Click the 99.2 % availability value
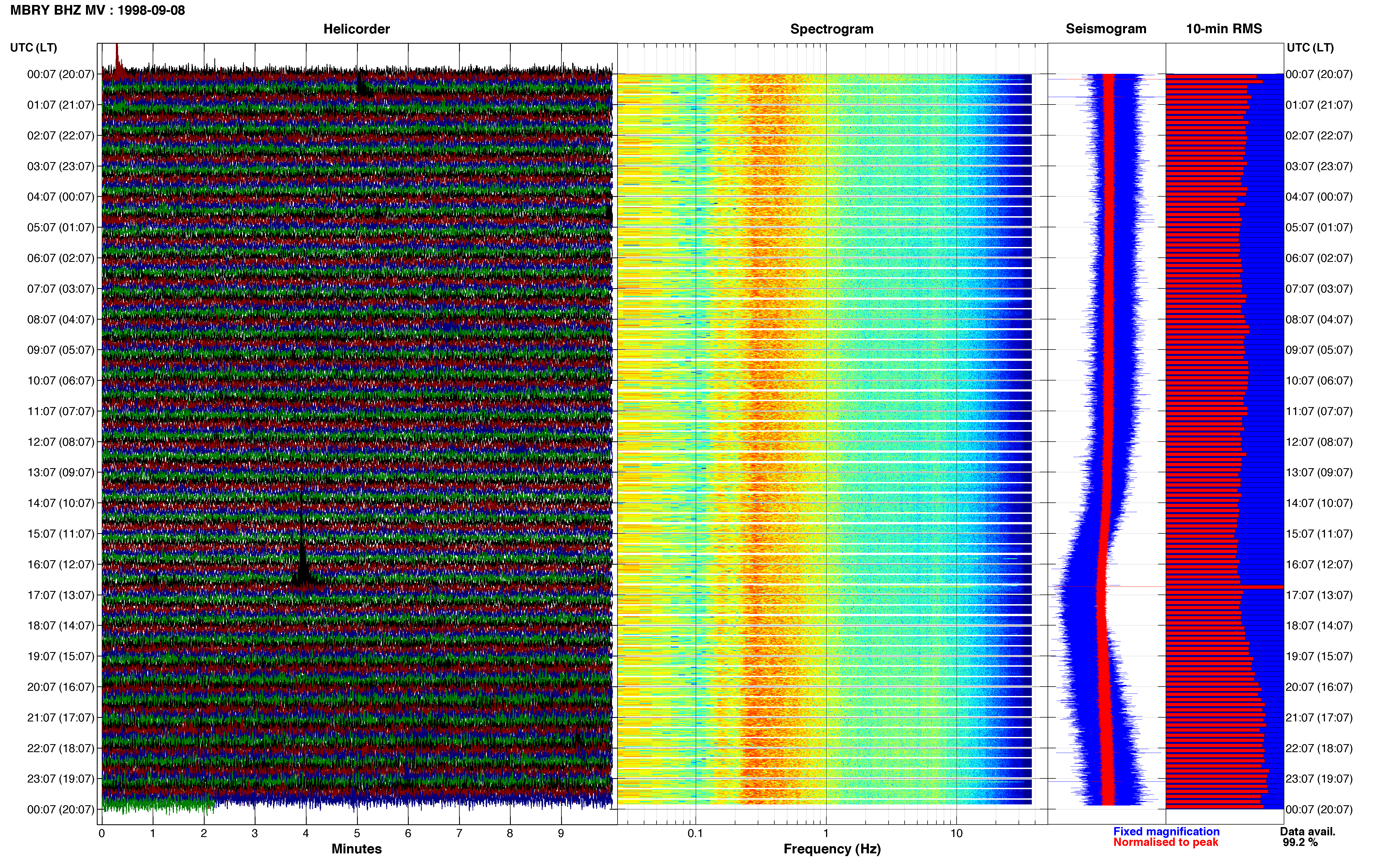This screenshot has height=868, width=1388. [1300, 842]
